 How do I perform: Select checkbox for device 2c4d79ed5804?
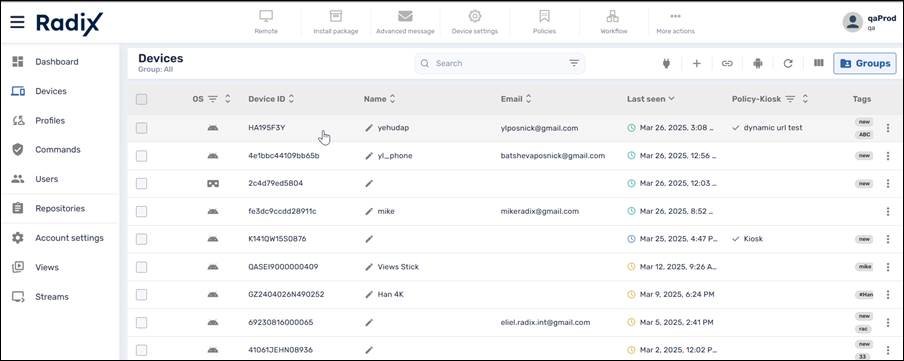(141, 183)
